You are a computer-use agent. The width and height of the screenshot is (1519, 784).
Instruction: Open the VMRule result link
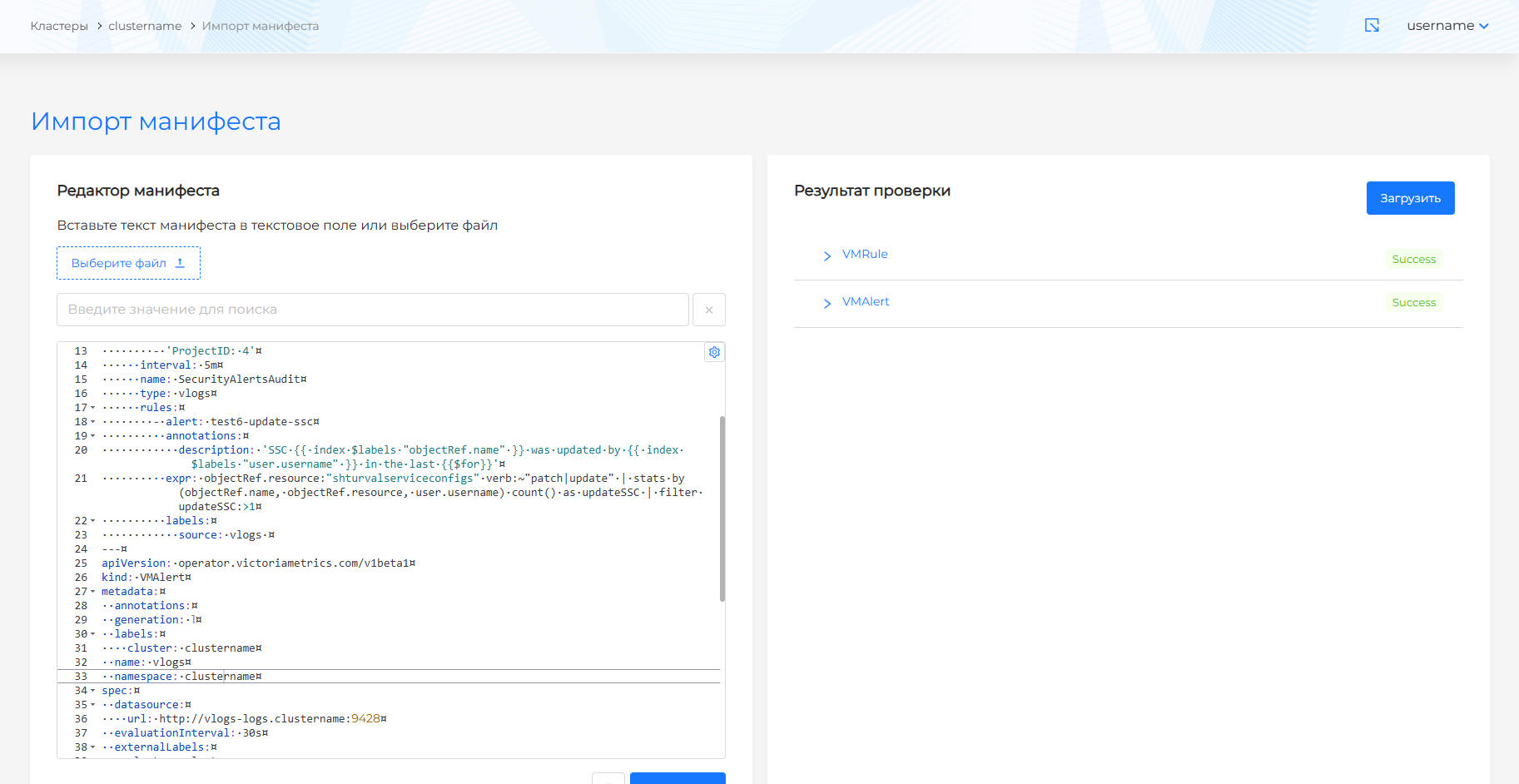864,254
